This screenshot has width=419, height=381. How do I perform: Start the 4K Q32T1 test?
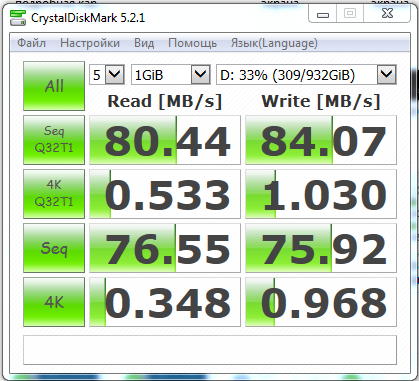pyautogui.click(x=54, y=194)
